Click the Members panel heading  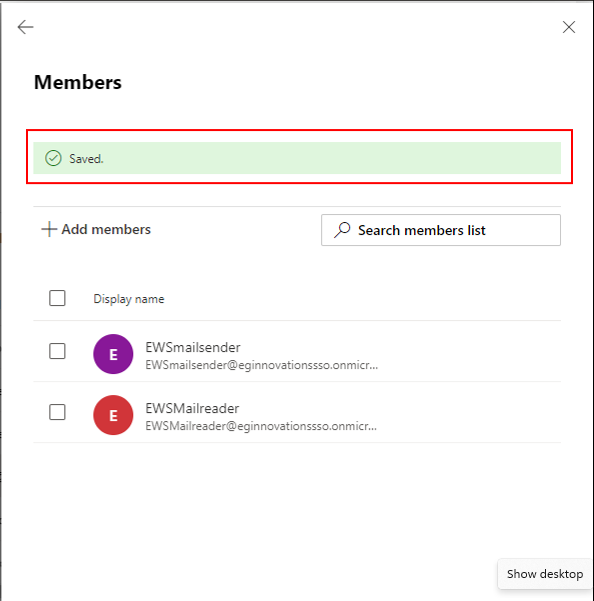[x=78, y=82]
